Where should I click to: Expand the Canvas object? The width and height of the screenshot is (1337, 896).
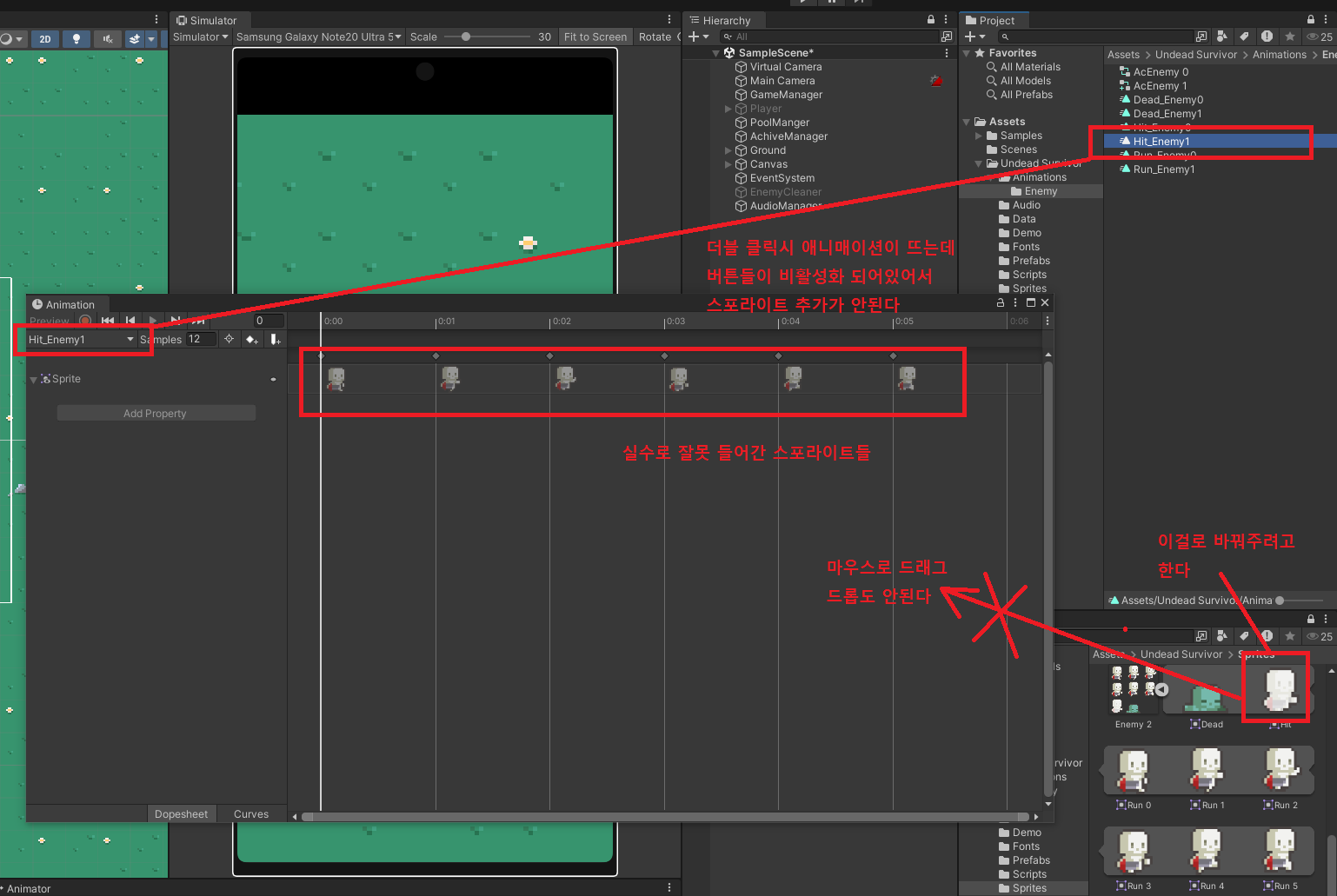click(728, 164)
